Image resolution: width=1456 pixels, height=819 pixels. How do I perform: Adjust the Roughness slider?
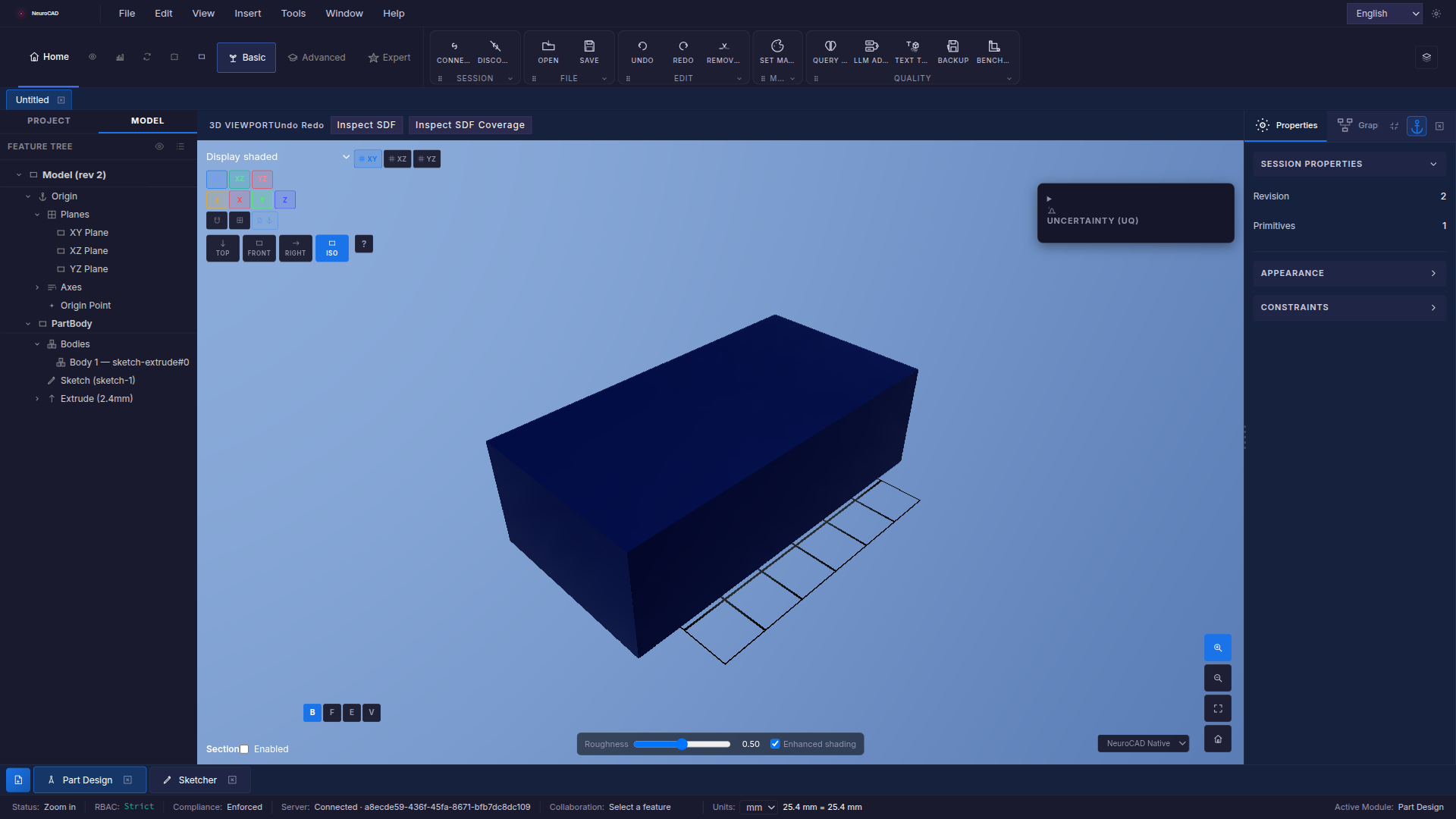[x=682, y=744]
